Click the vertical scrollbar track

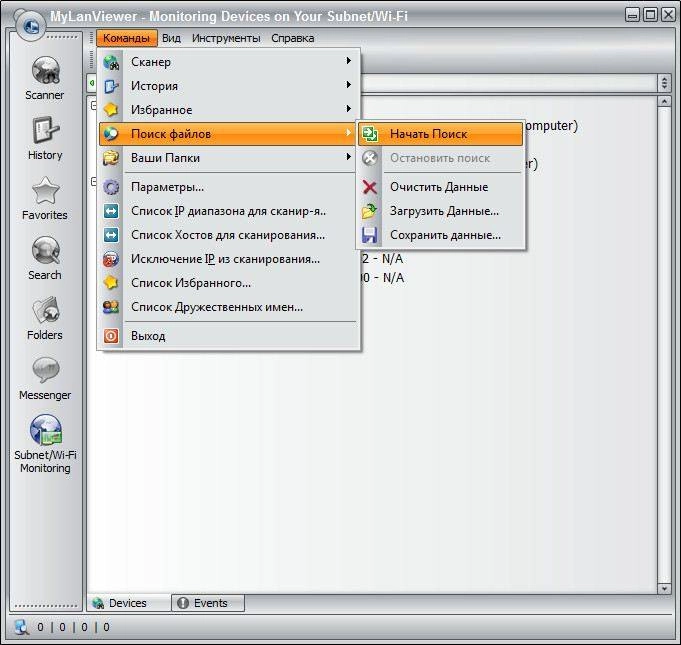pyautogui.click(x=664, y=345)
